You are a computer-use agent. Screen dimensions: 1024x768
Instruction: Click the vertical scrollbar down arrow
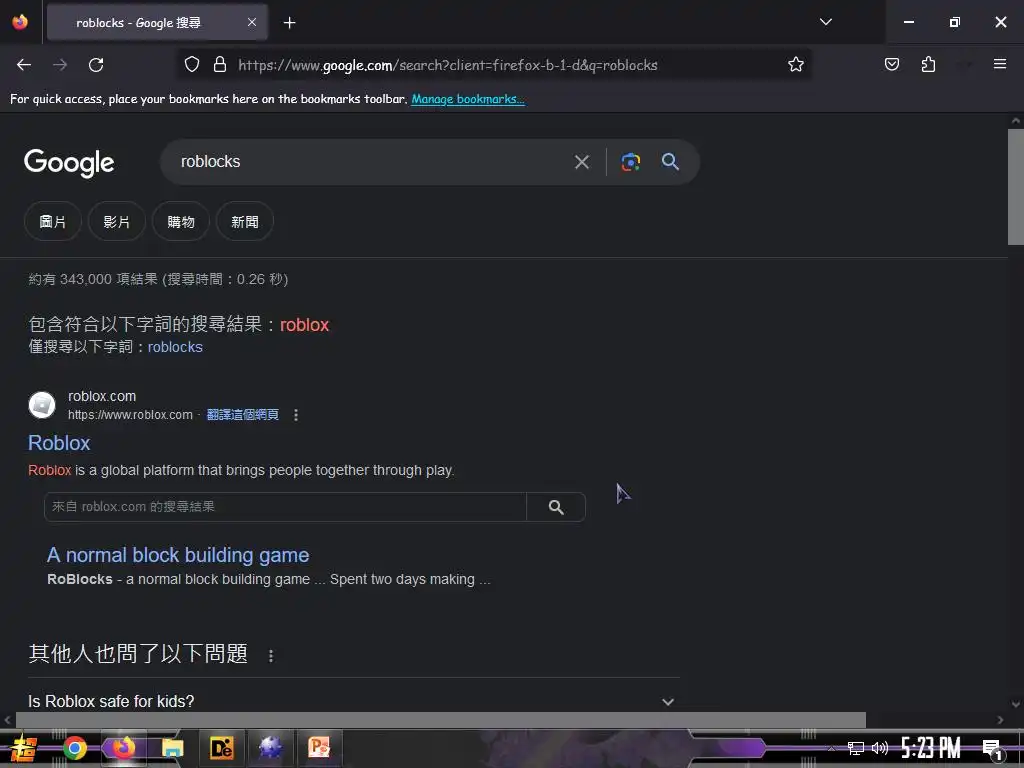tap(1016, 704)
